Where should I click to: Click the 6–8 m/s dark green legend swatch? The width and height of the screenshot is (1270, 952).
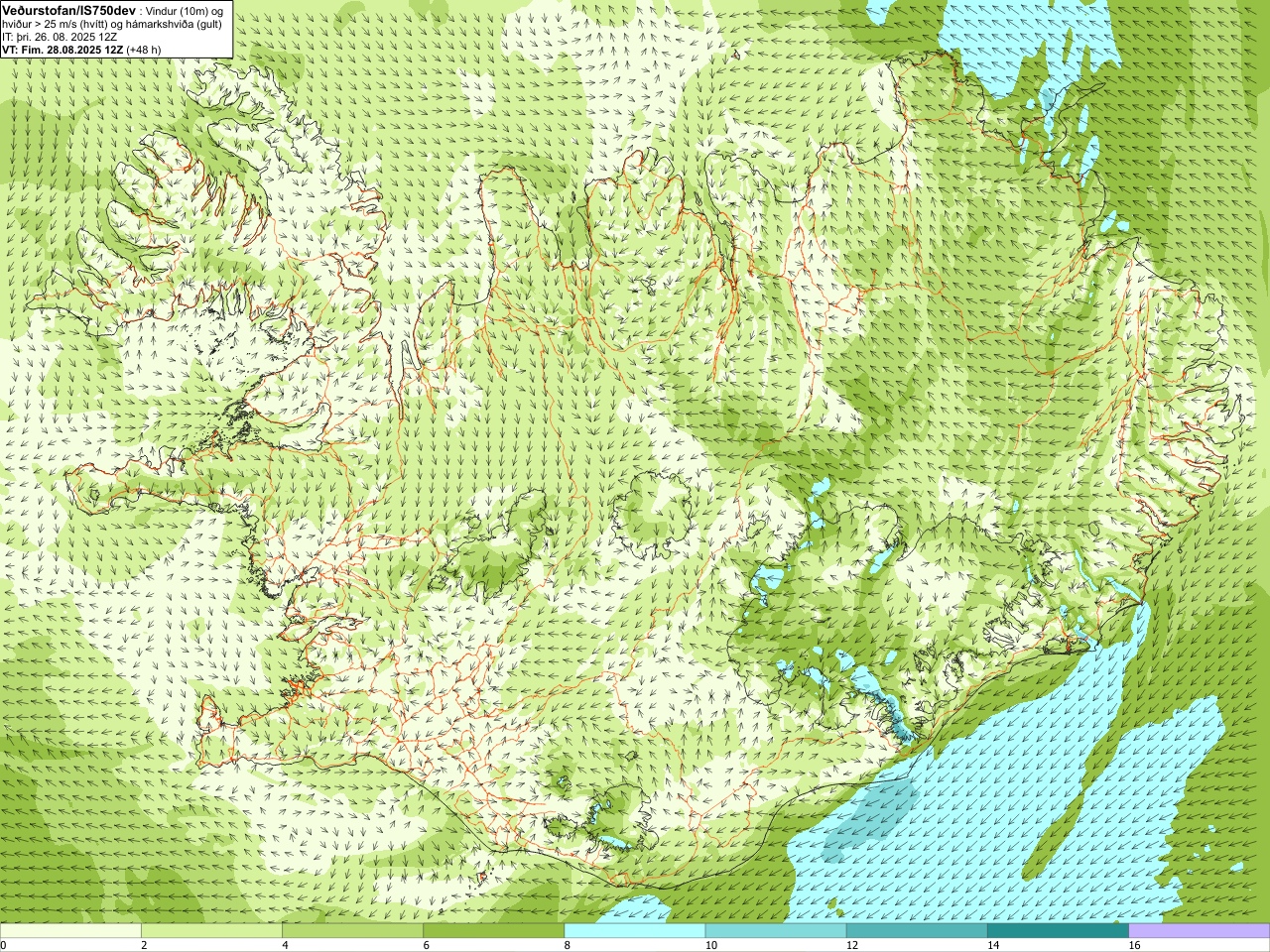[x=493, y=931]
